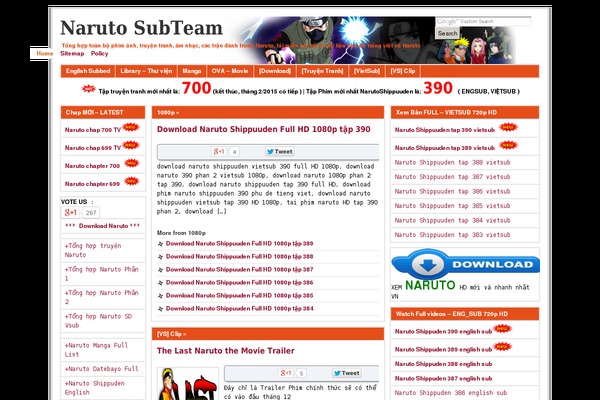Open Full HD 1080p tập 389 link
Screen dimensions: 600x400
click(240, 243)
